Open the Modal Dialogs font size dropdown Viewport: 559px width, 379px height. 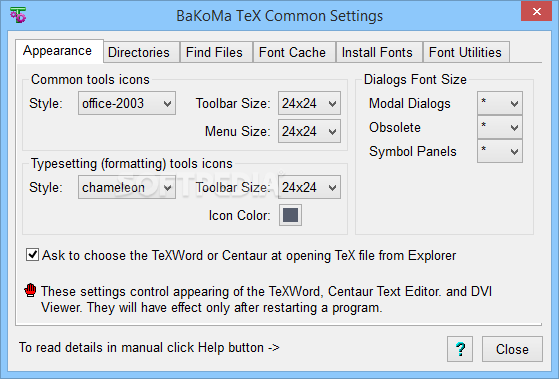[x=500, y=103]
